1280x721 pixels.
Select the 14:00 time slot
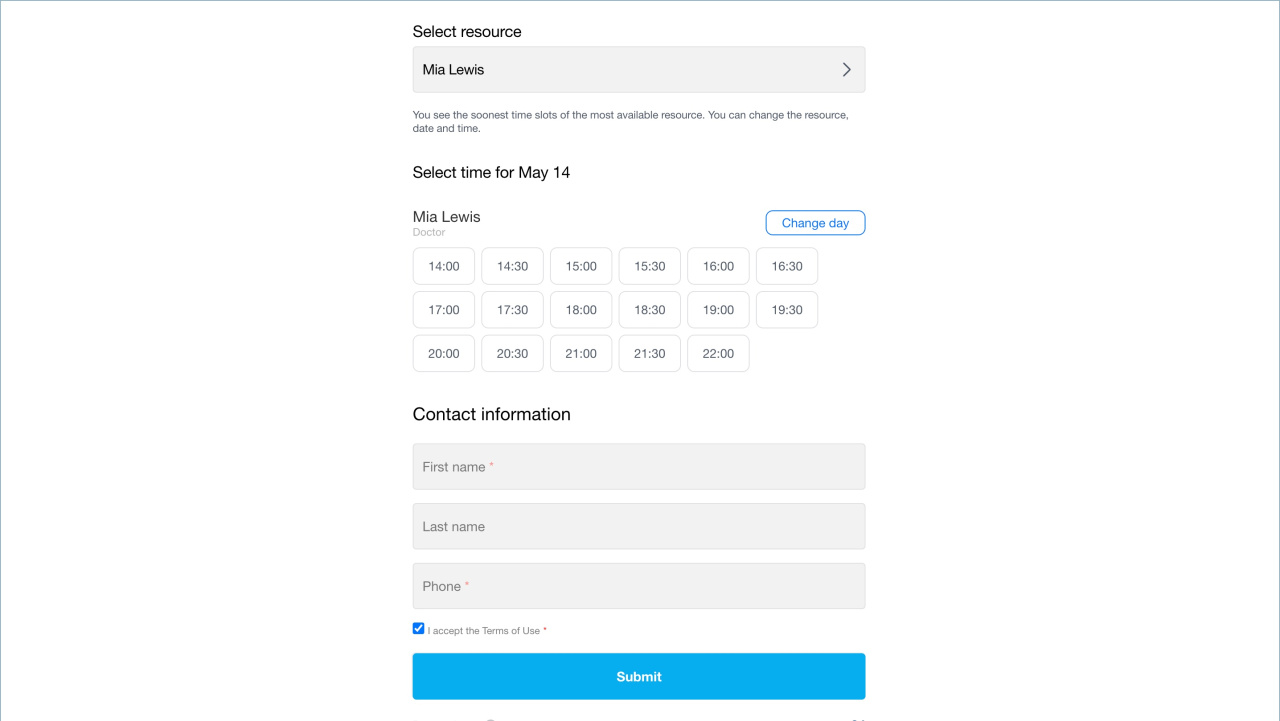click(444, 266)
